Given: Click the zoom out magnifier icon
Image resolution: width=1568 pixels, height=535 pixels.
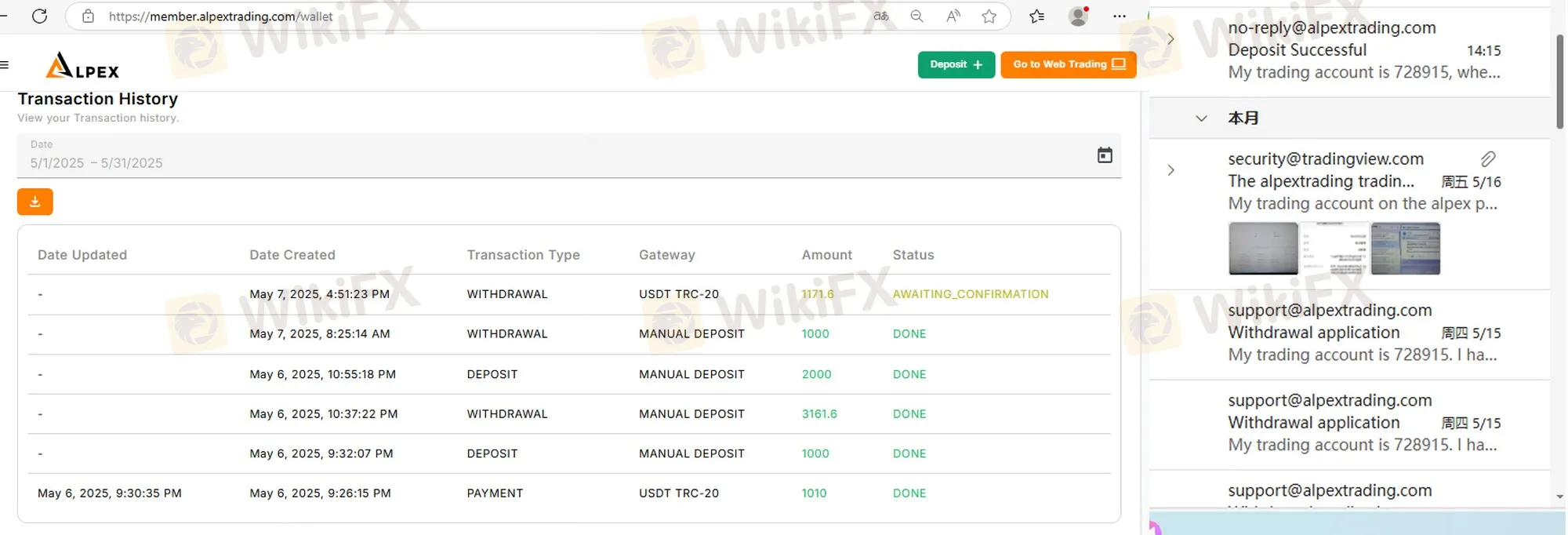Looking at the screenshot, I should pos(916,16).
